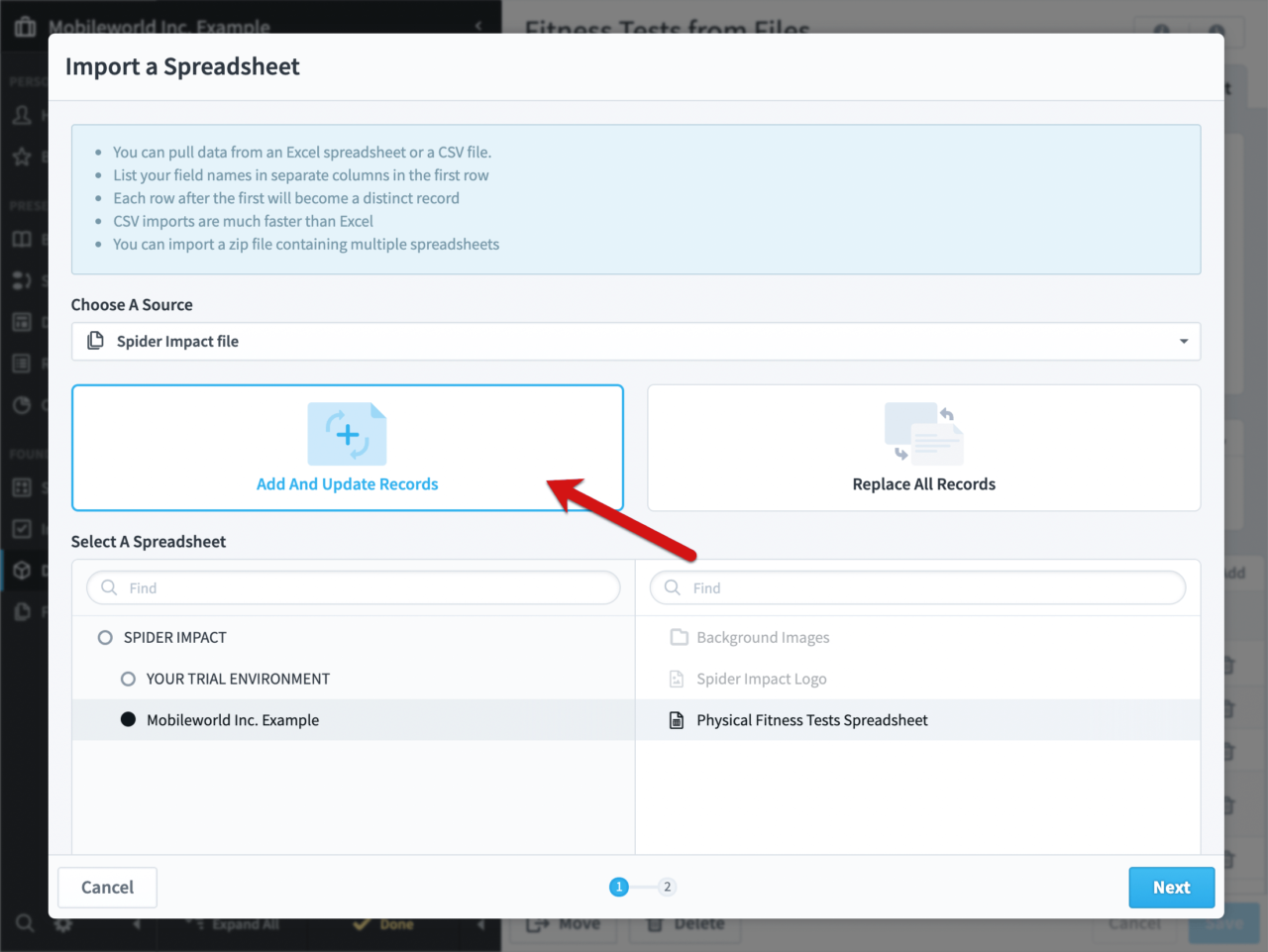Click step 2 on the wizard progress indicator

pos(668,887)
